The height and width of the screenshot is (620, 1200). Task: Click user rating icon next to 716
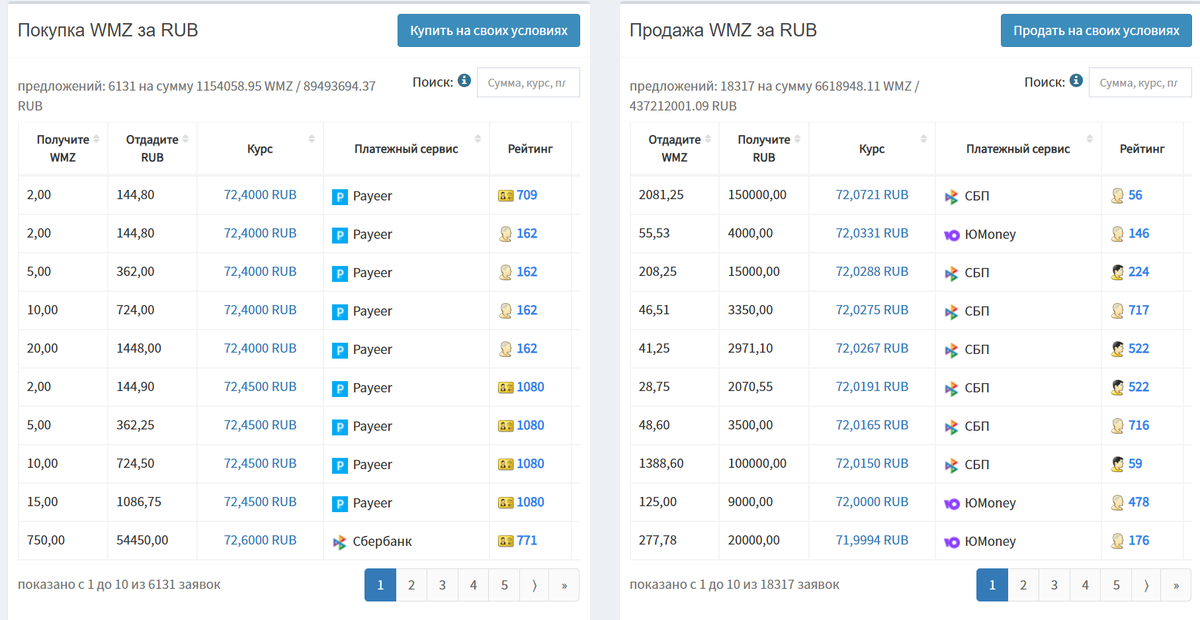tap(1118, 426)
